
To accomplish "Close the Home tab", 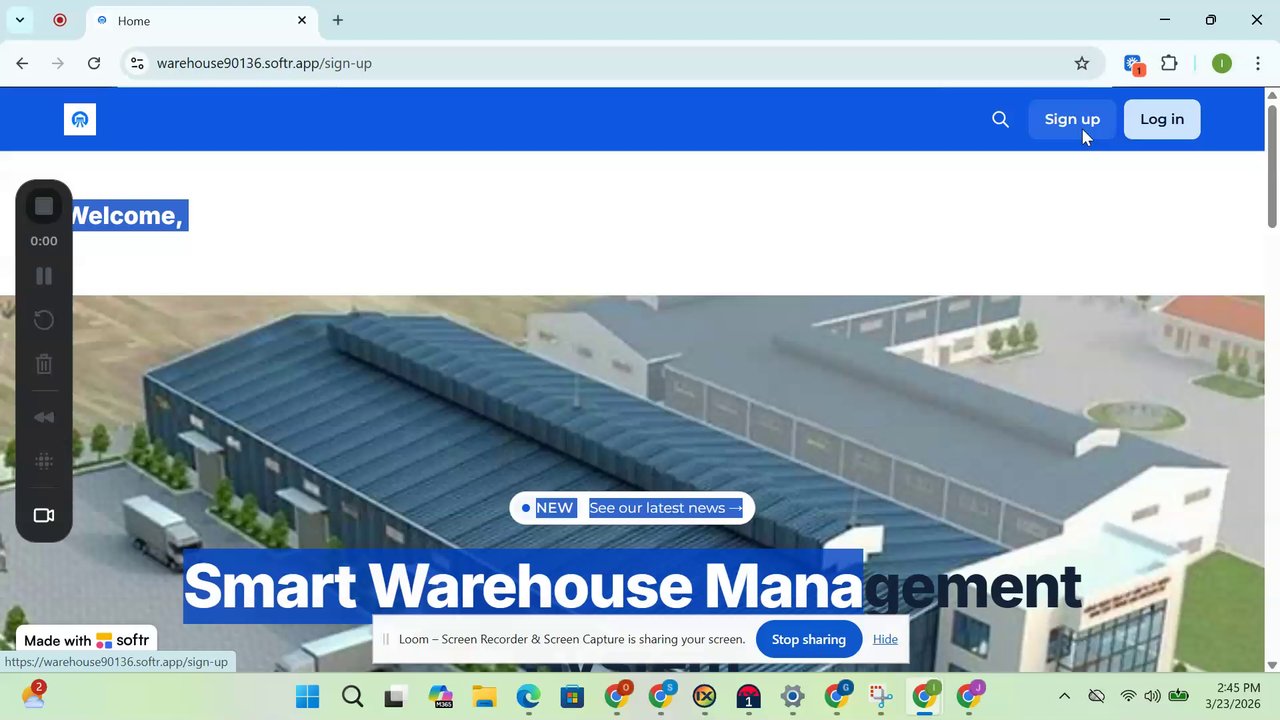I will point(302,20).
